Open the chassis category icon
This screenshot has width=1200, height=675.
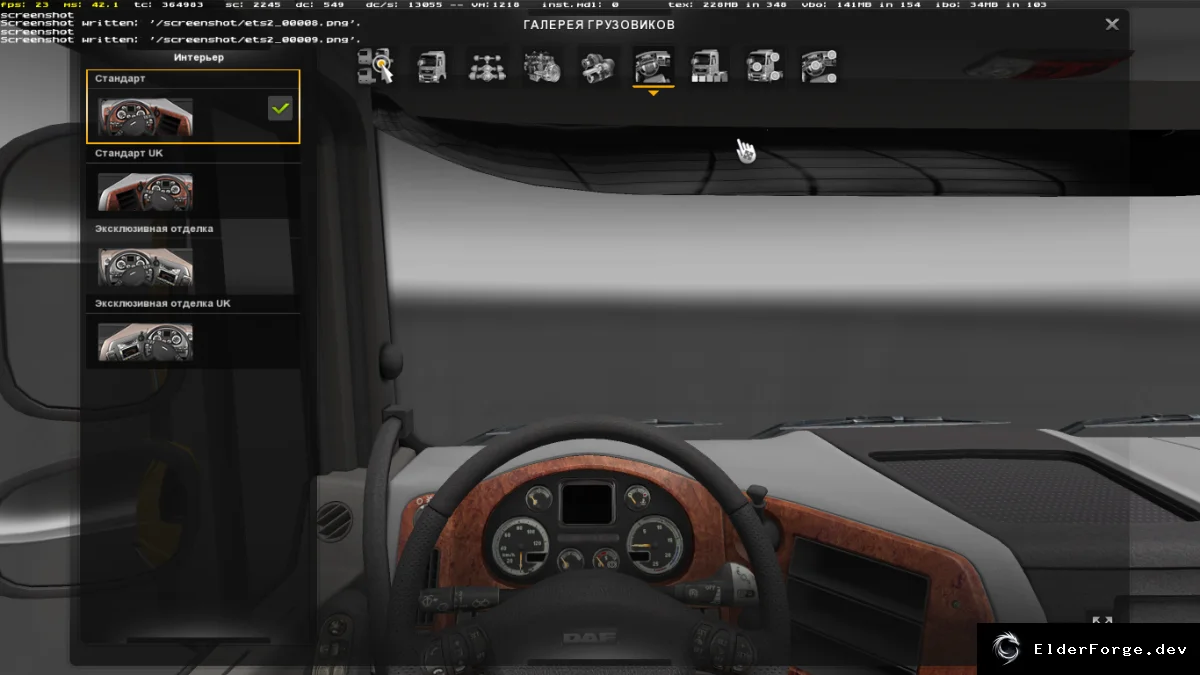tap(487, 67)
